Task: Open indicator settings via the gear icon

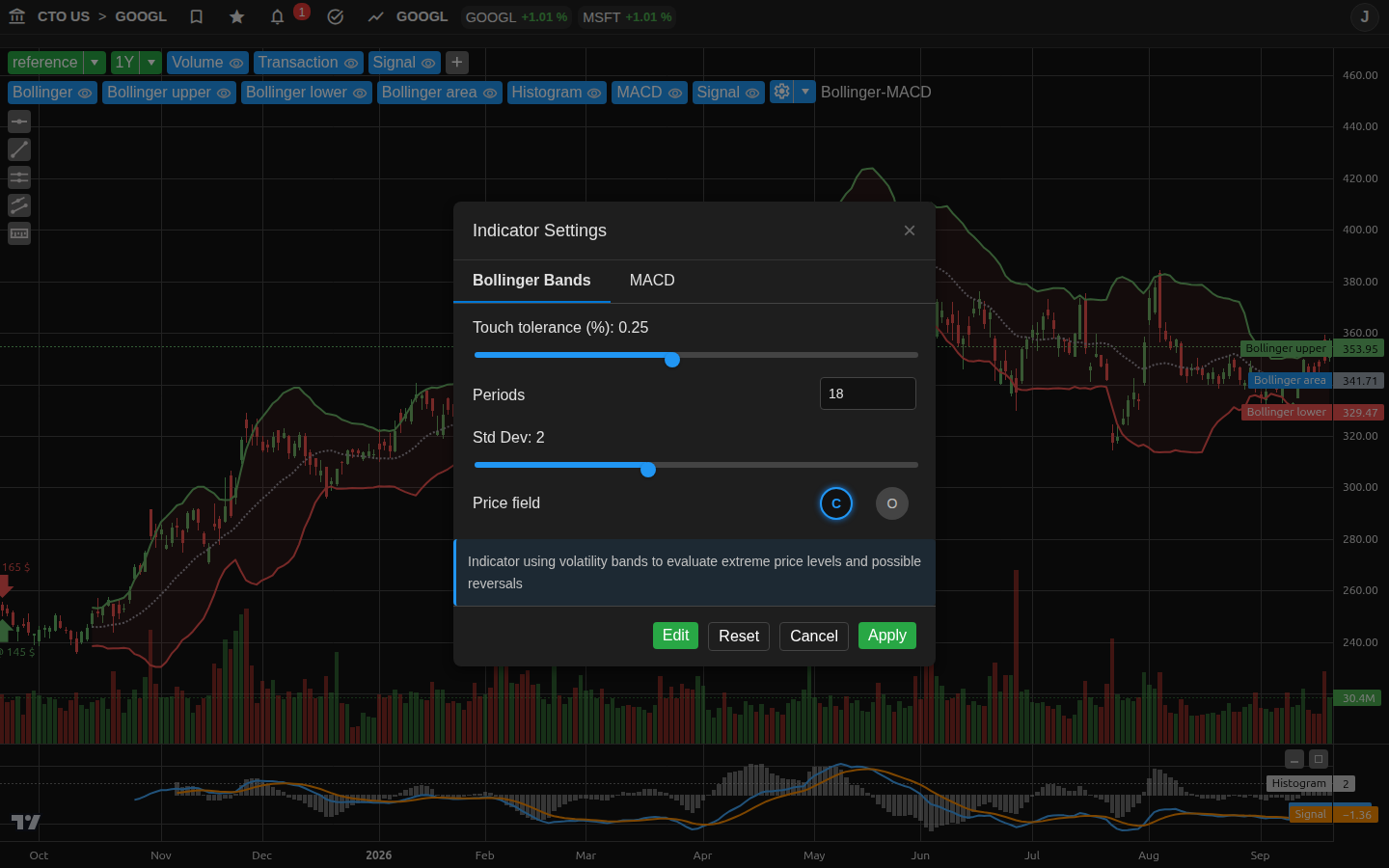Action: pyautogui.click(x=781, y=92)
